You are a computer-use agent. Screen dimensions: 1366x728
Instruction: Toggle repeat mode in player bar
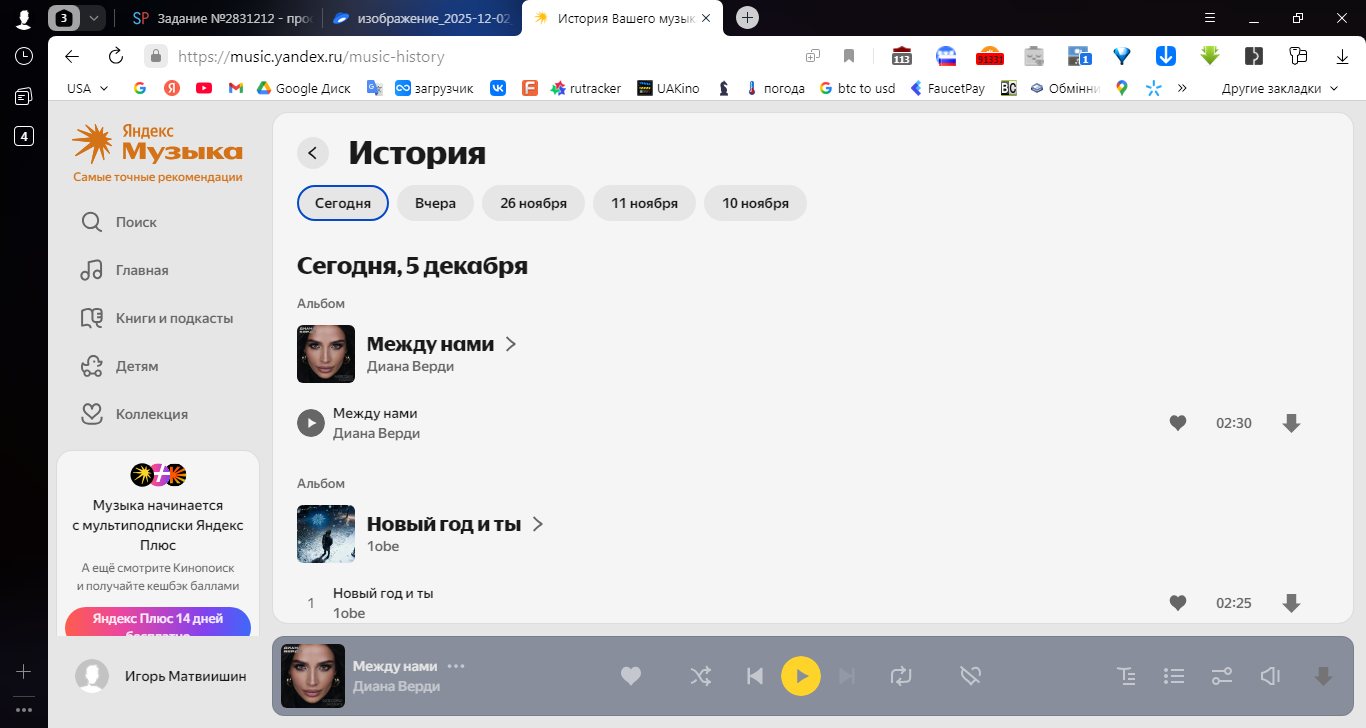pos(901,676)
